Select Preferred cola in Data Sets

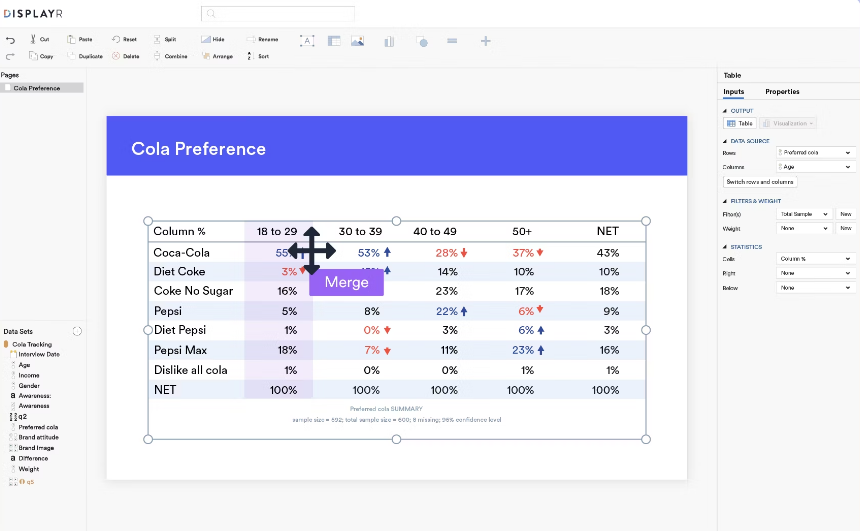pos(38,427)
